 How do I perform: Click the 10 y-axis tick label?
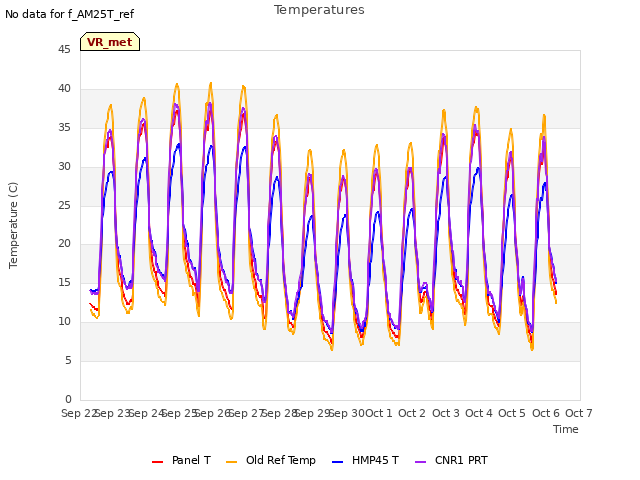pos(64,322)
